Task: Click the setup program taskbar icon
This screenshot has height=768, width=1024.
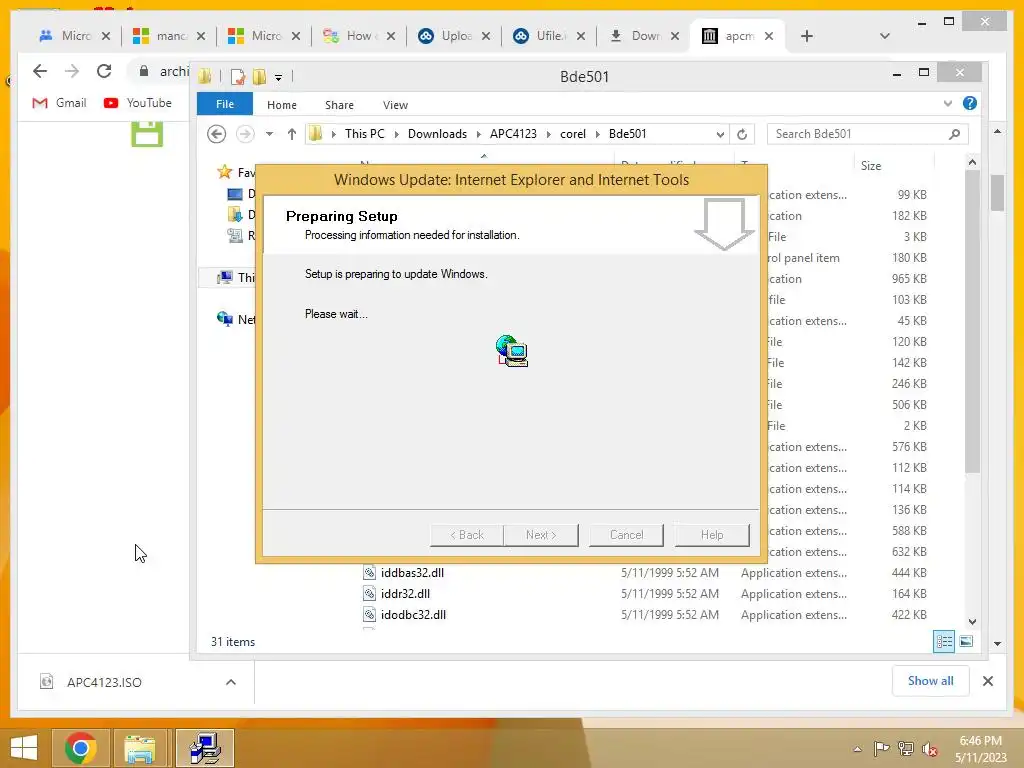Action: pos(204,748)
